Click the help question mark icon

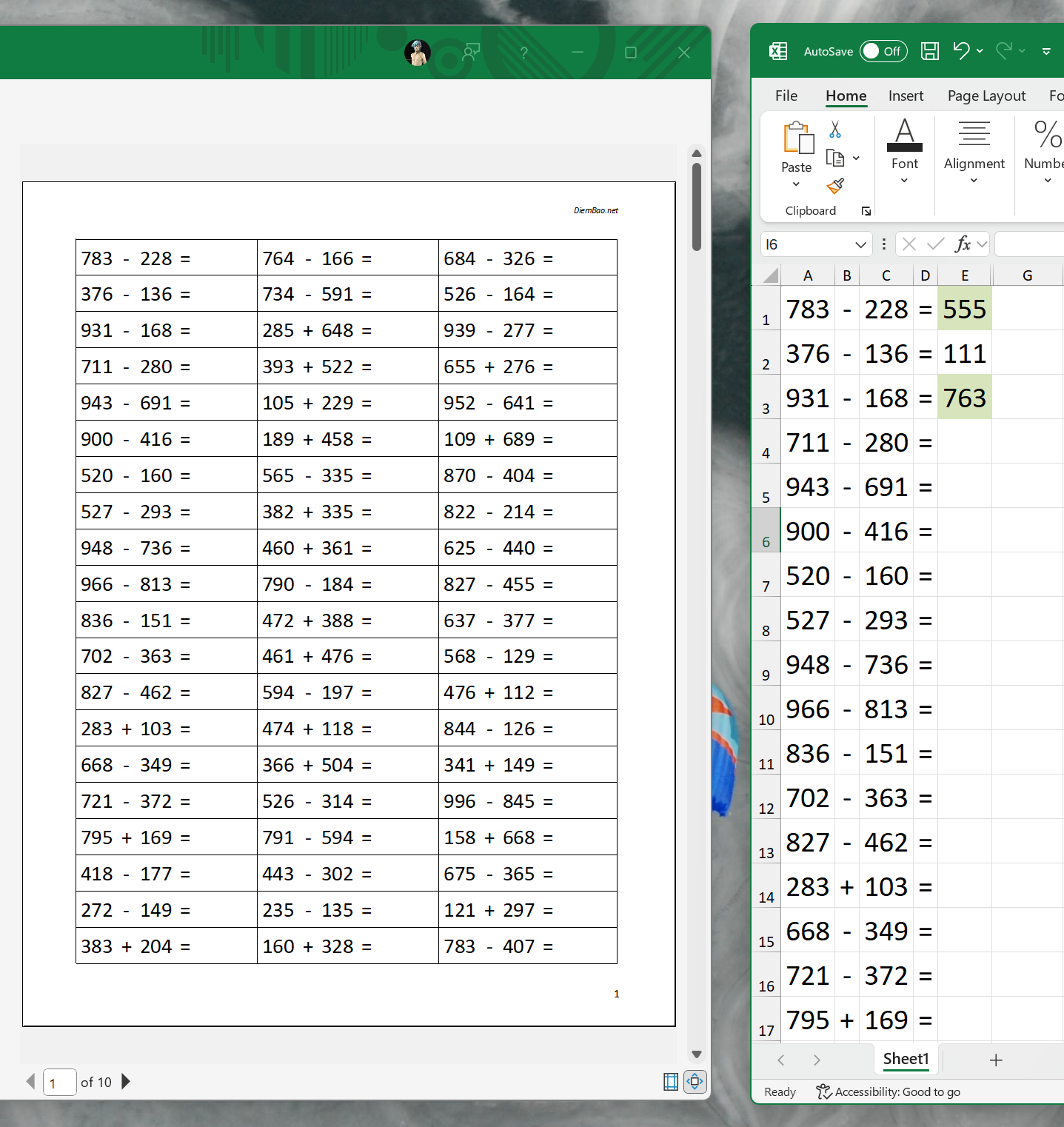pyautogui.click(x=524, y=53)
